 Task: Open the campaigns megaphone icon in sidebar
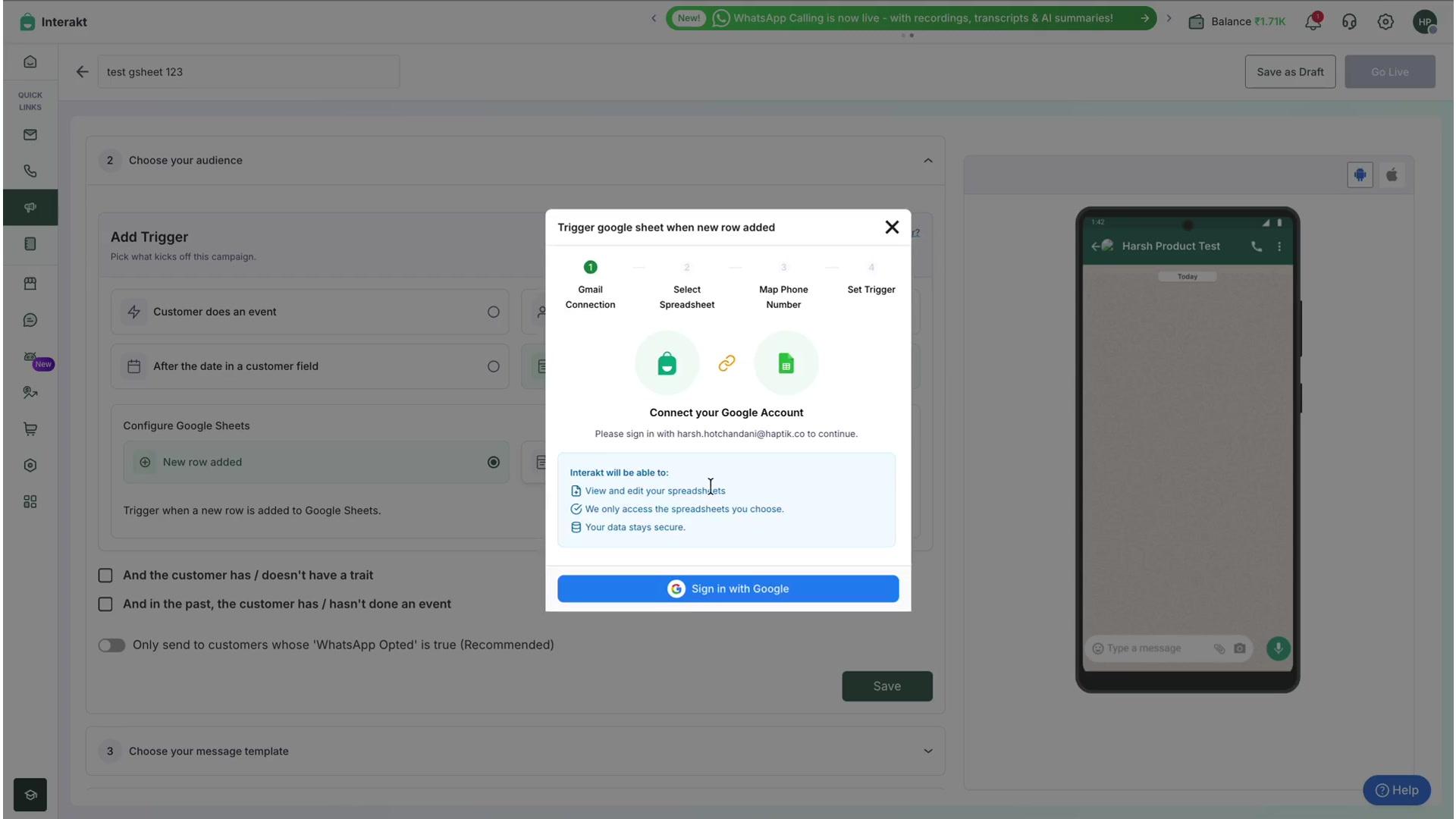[x=30, y=208]
